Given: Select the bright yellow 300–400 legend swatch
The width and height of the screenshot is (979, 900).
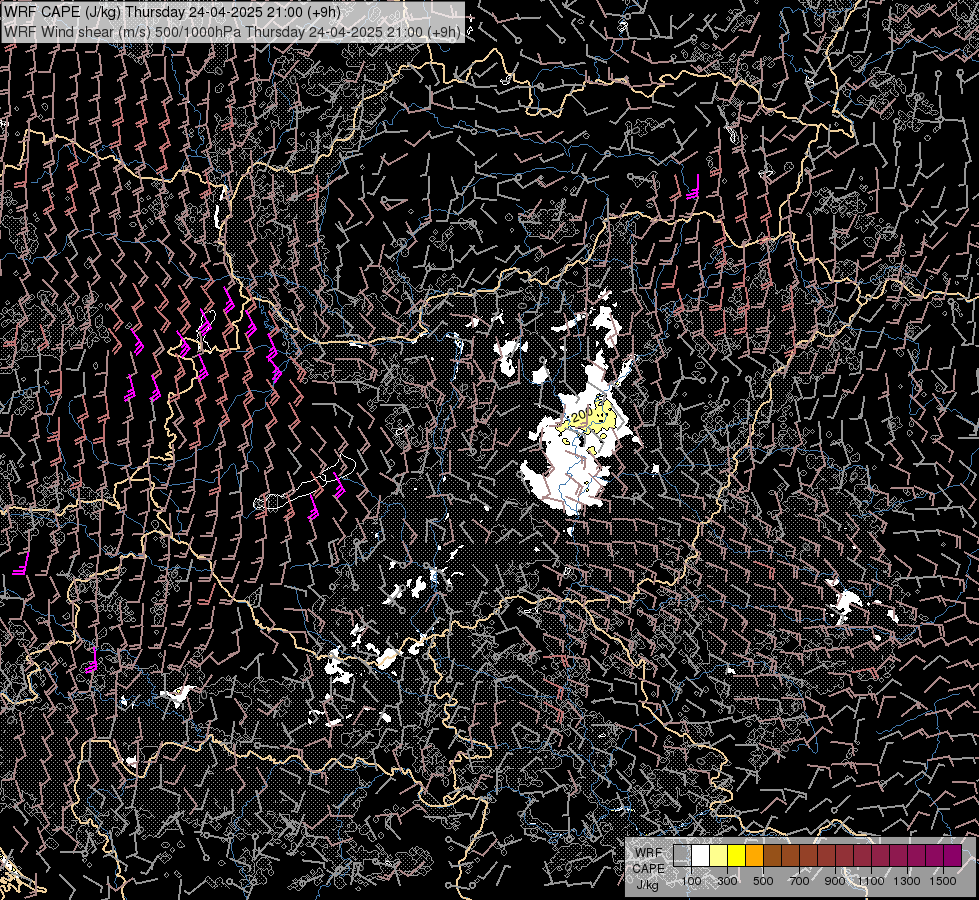Looking at the screenshot, I should 737,856.
